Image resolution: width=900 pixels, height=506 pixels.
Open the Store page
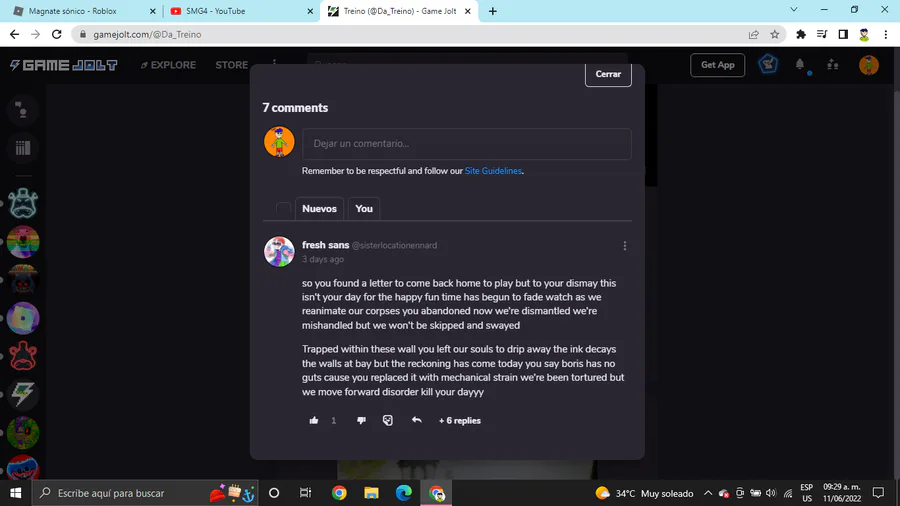click(231, 65)
